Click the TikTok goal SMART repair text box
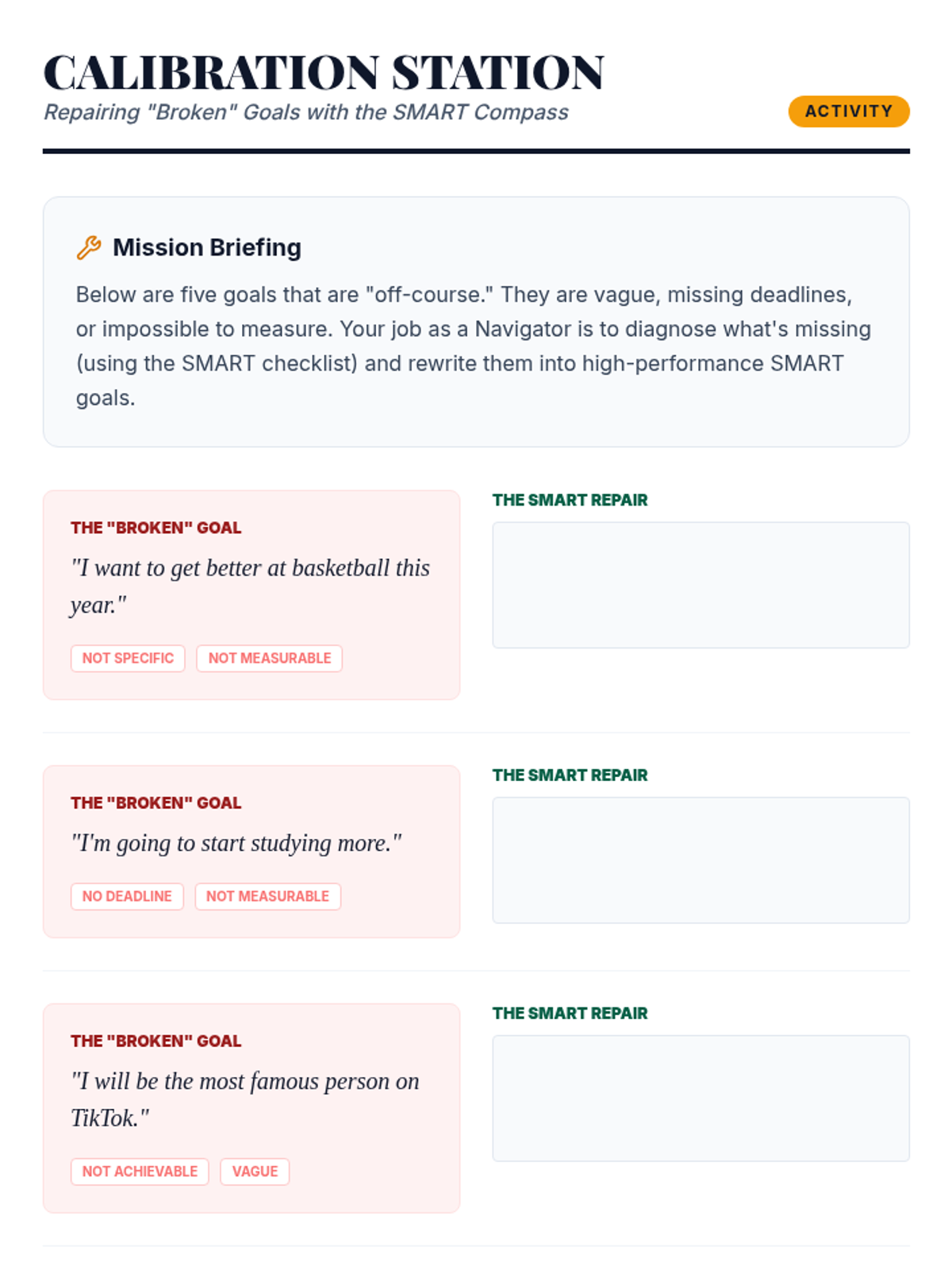952x1270 pixels. coord(701,1098)
